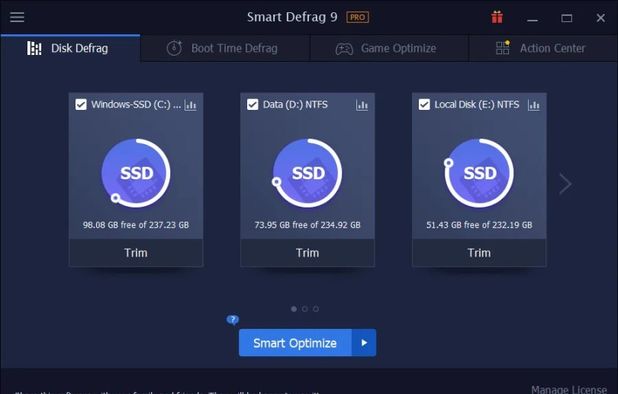The width and height of the screenshot is (618, 394).
Task: Click Trim under Windows-SSD (C:)
Action: click(136, 253)
